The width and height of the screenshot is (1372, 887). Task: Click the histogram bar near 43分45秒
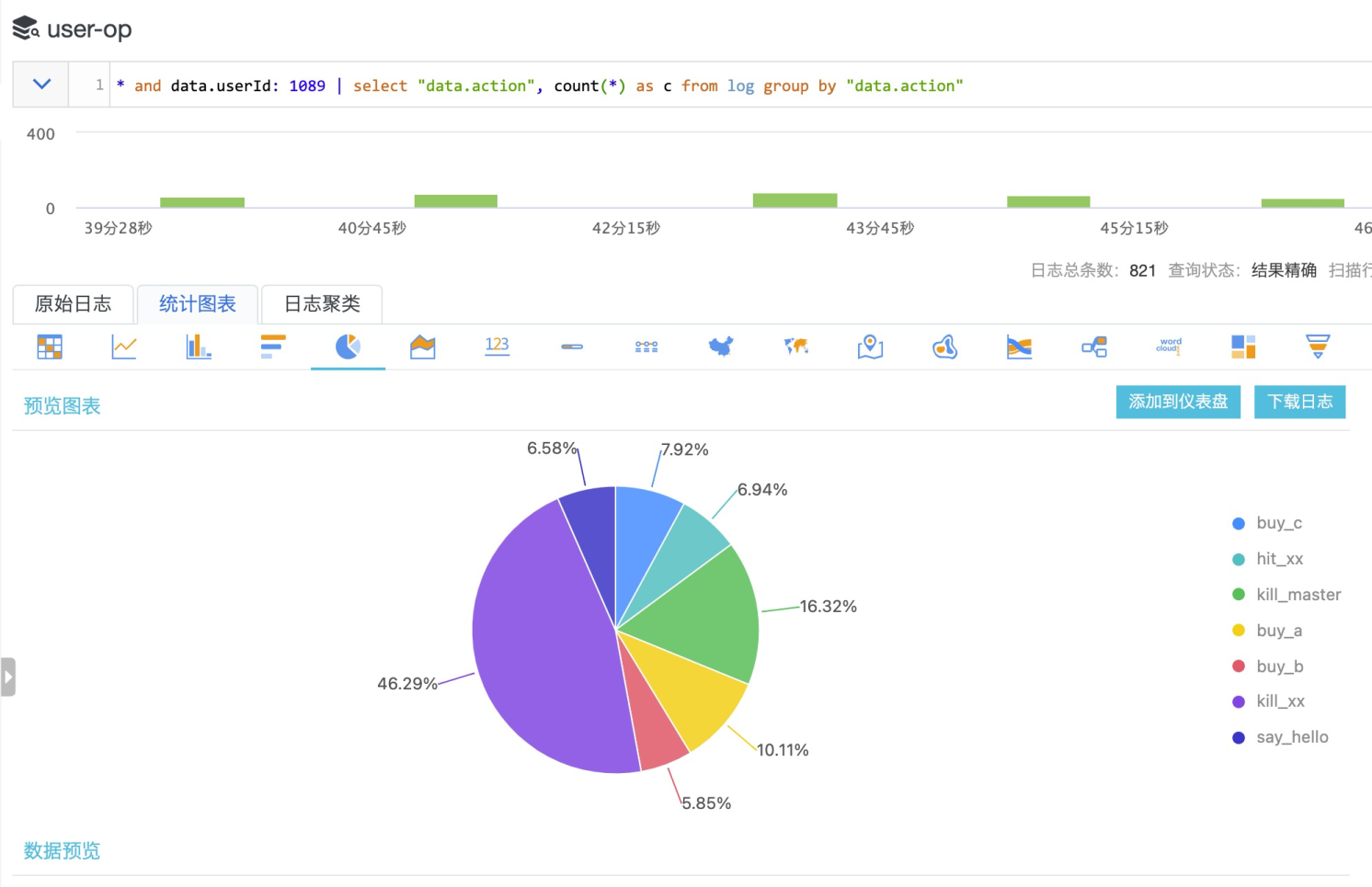pyautogui.click(x=795, y=200)
